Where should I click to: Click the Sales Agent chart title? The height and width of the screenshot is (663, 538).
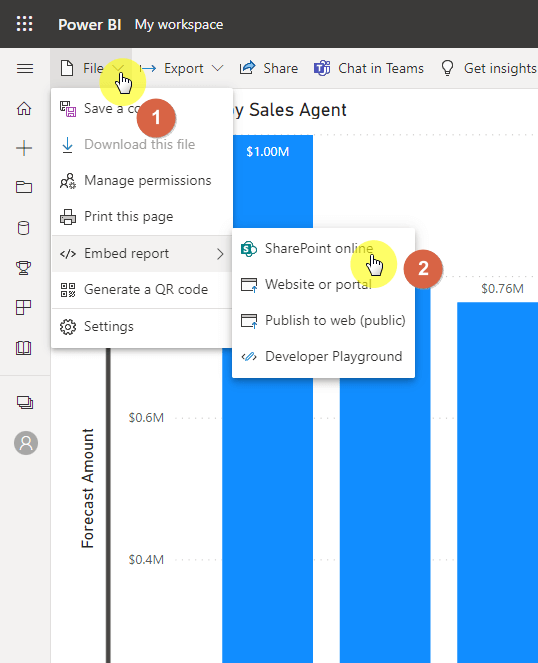click(290, 110)
